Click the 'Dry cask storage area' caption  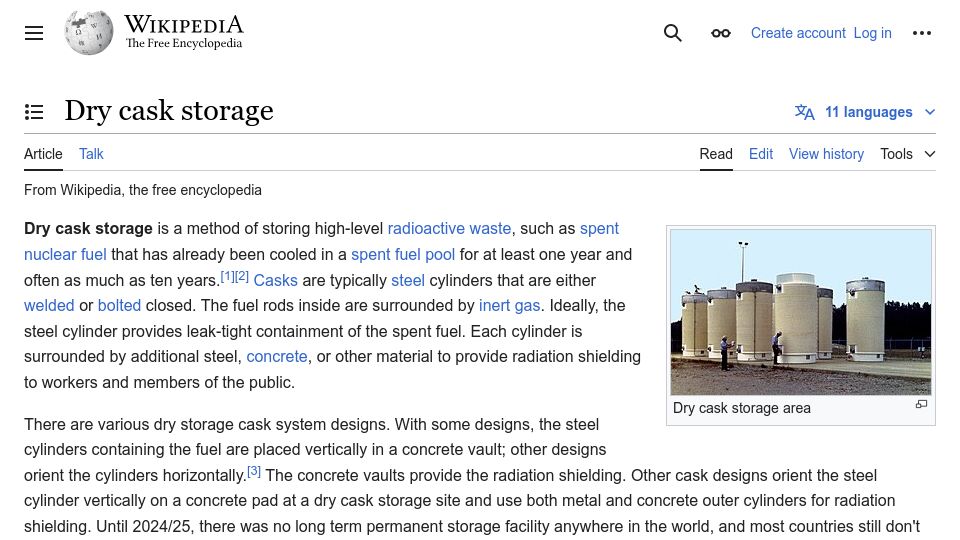pyautogui.click(x=741, y=408)
